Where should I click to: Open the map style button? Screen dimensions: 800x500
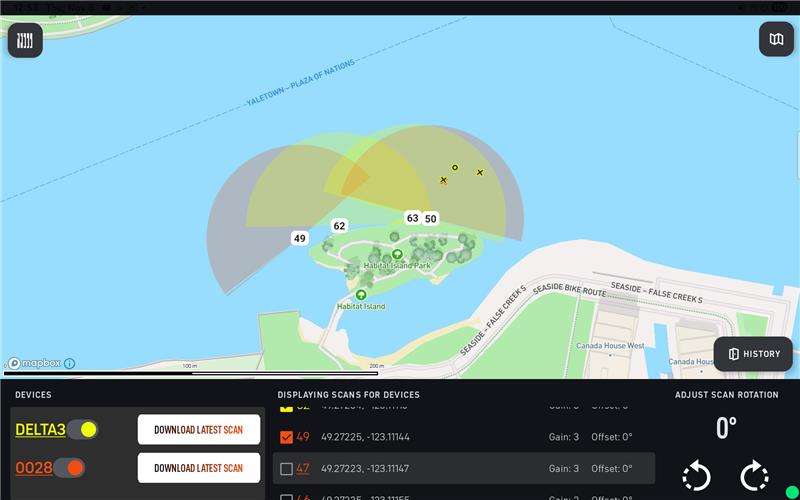pos(777,39)
